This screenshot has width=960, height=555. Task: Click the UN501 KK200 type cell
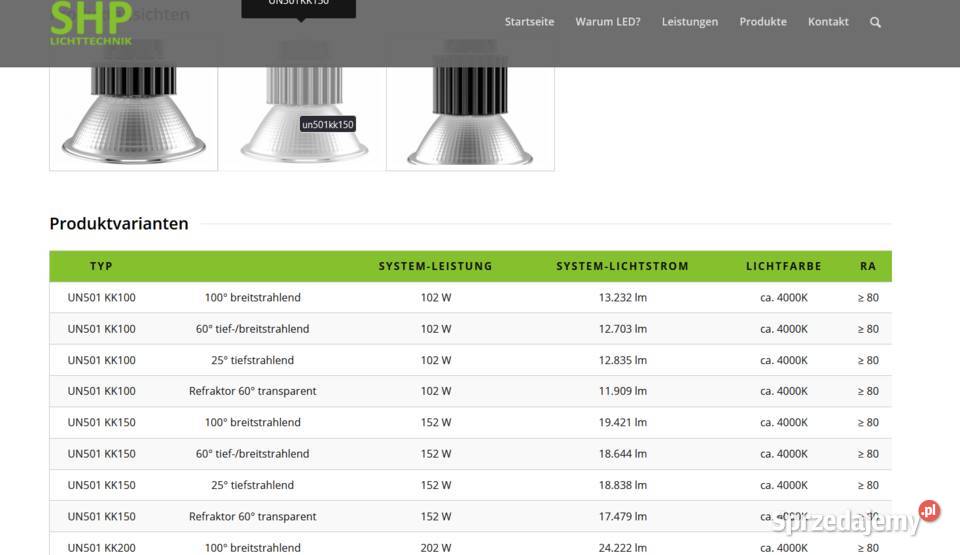click(x=101, y=547)
